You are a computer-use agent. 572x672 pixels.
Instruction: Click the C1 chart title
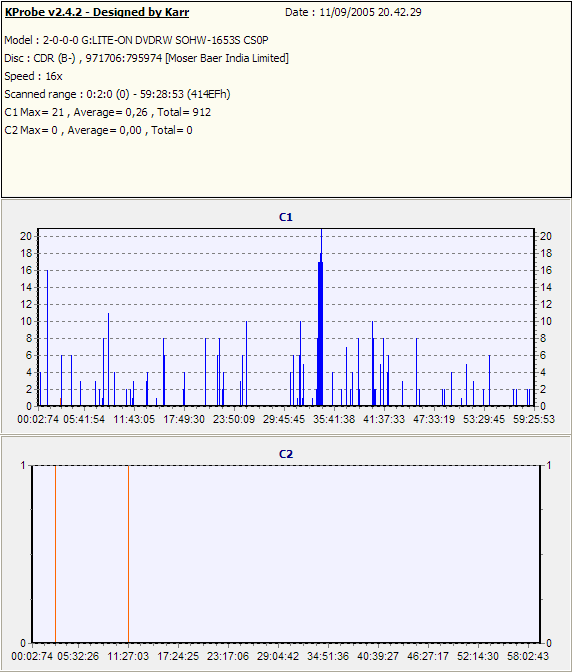286,217
